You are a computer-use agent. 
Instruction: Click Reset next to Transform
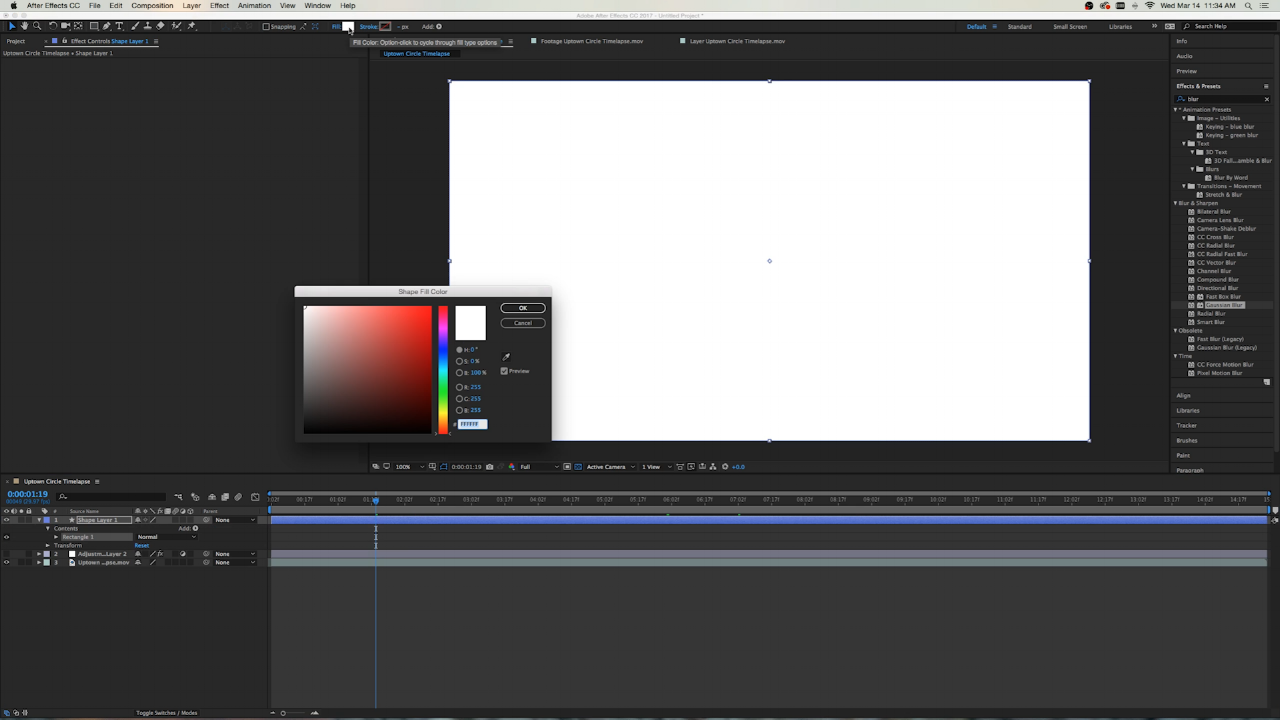point(142,545)
